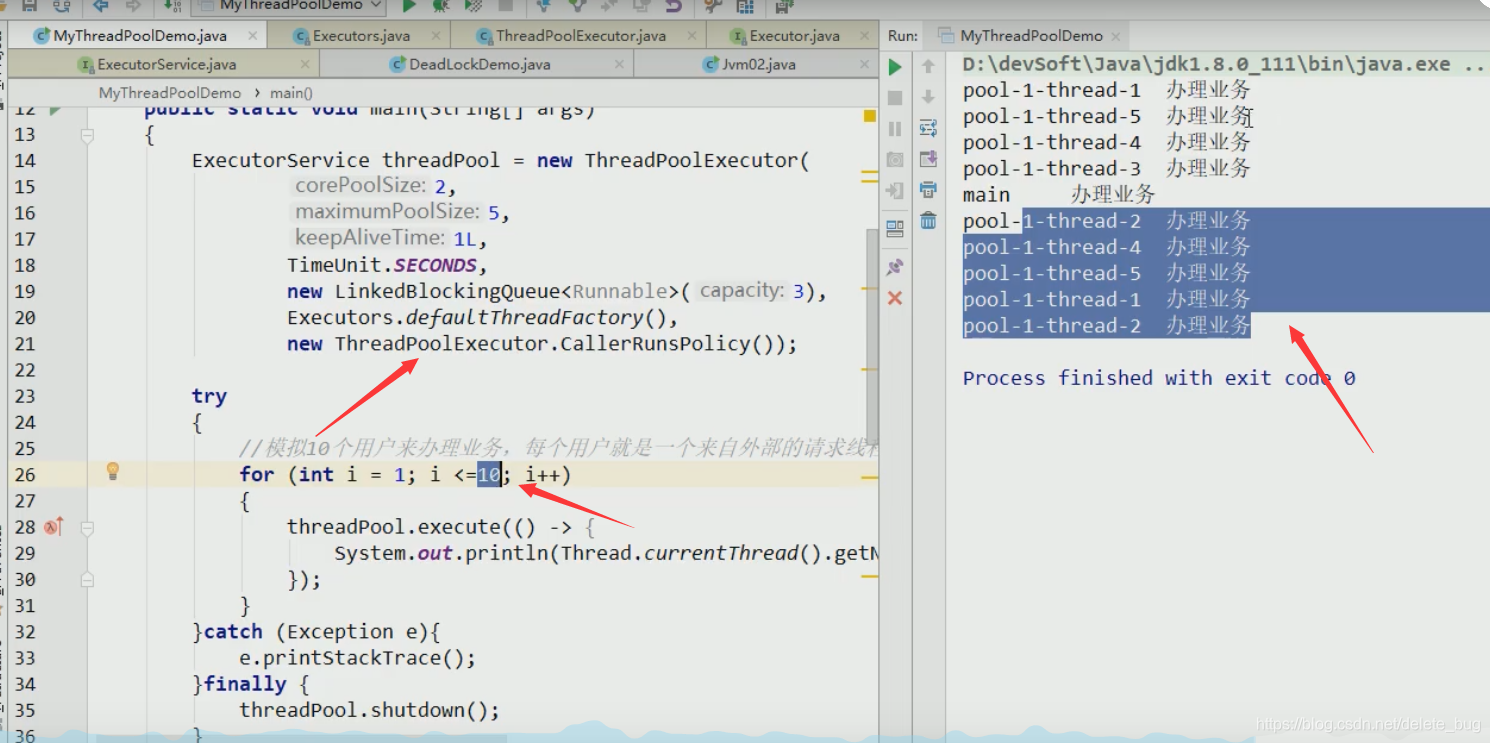Select the MyThreadPoolDemo tab in Run panel
The image size is (1490, 743).
(x=1031, y=36)
